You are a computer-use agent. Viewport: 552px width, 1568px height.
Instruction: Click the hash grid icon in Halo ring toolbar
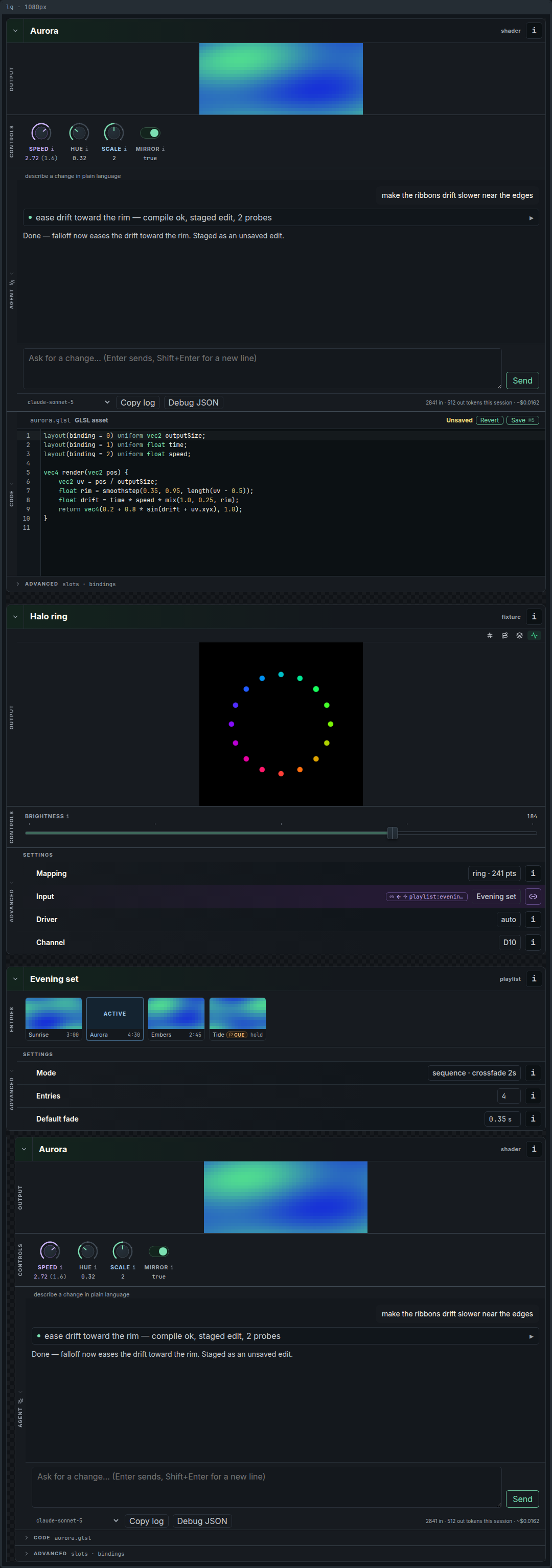point(490,636)
